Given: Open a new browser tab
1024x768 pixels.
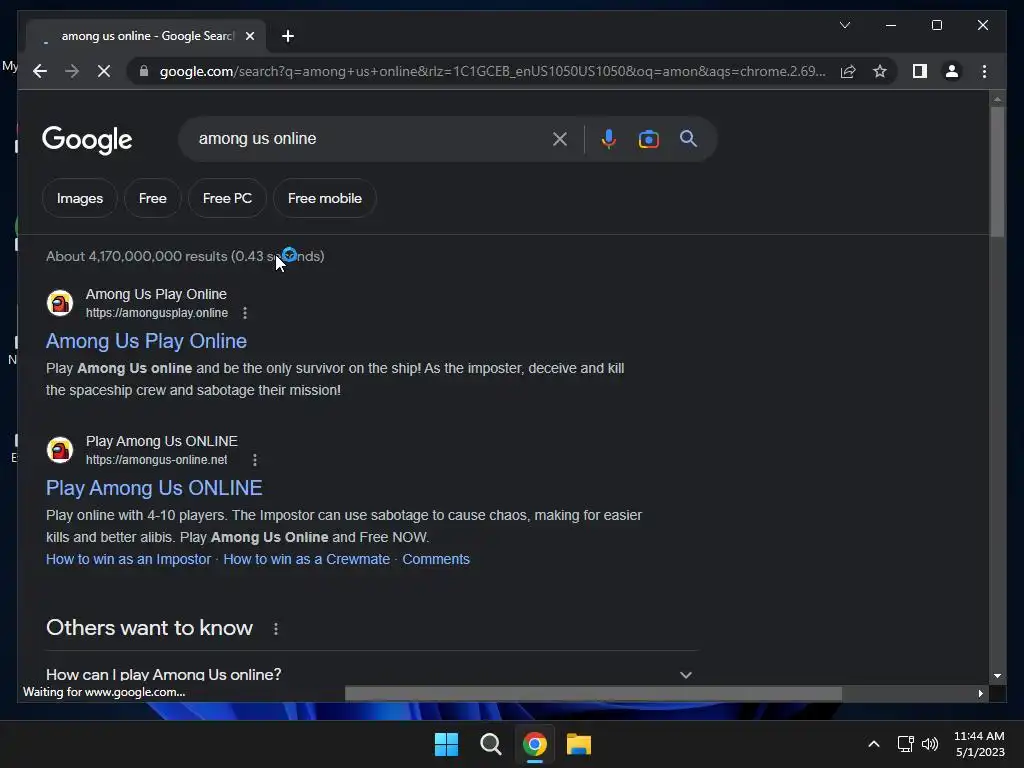Looking at the screenshot, I should [x=288, y=36].
